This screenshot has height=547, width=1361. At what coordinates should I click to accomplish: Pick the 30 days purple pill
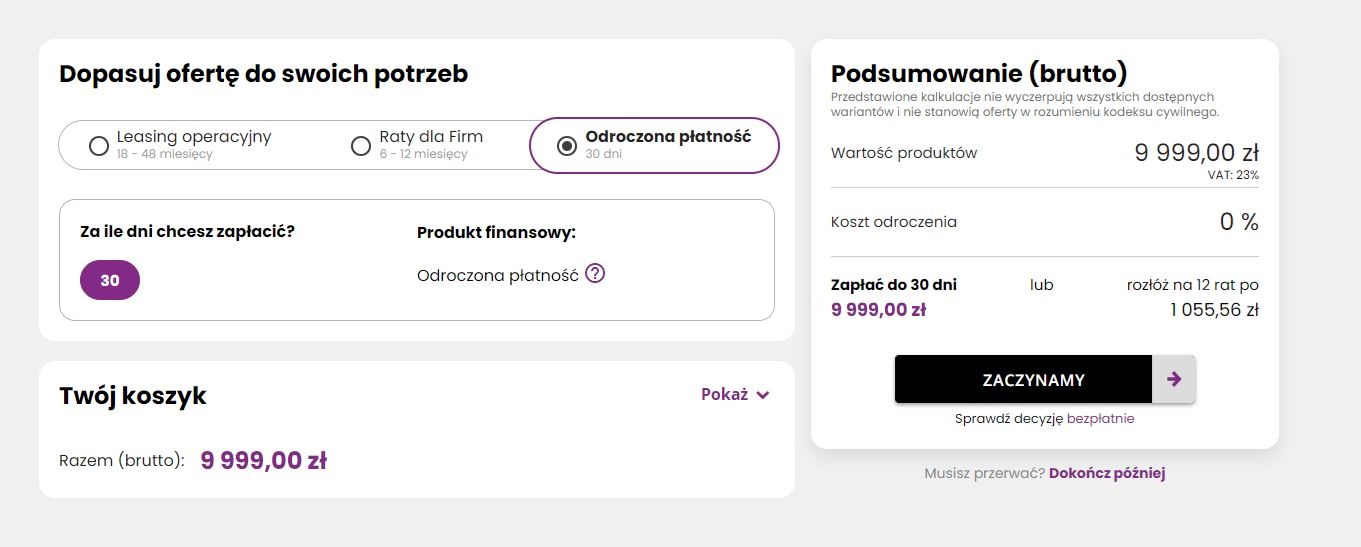[110, 280]
